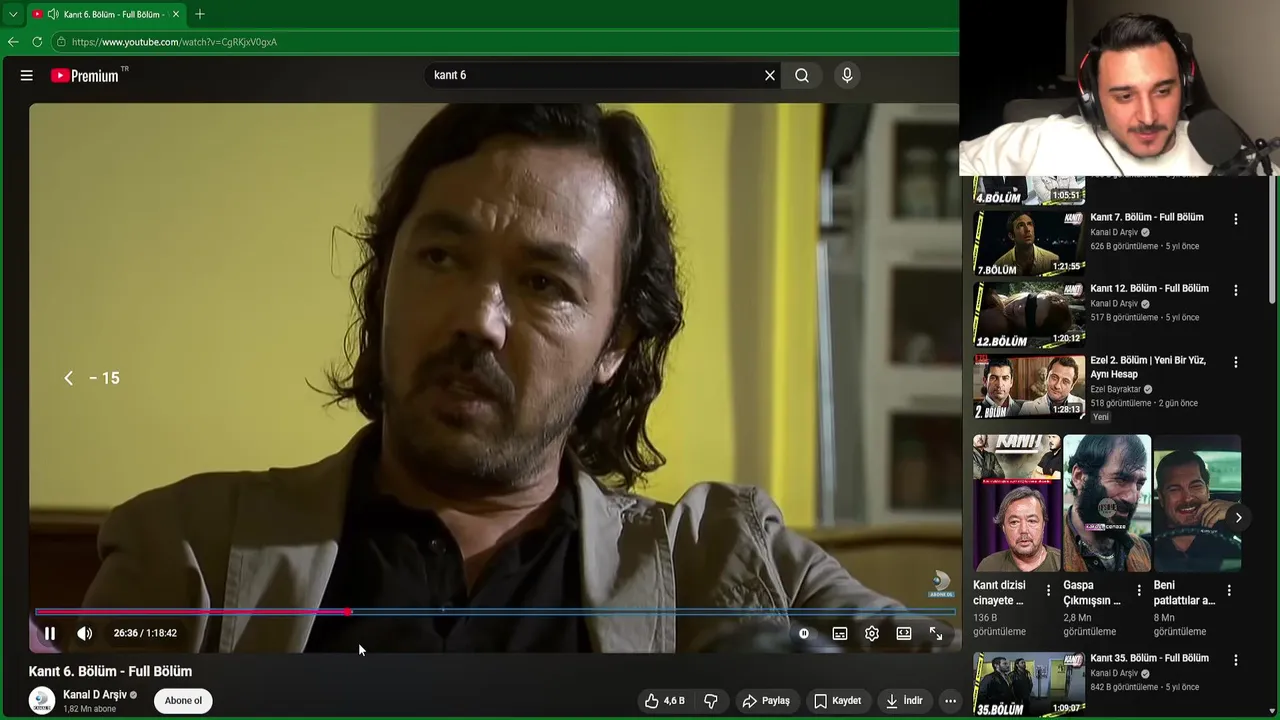
Task: Open player settings gear
Action: point(872,633)
